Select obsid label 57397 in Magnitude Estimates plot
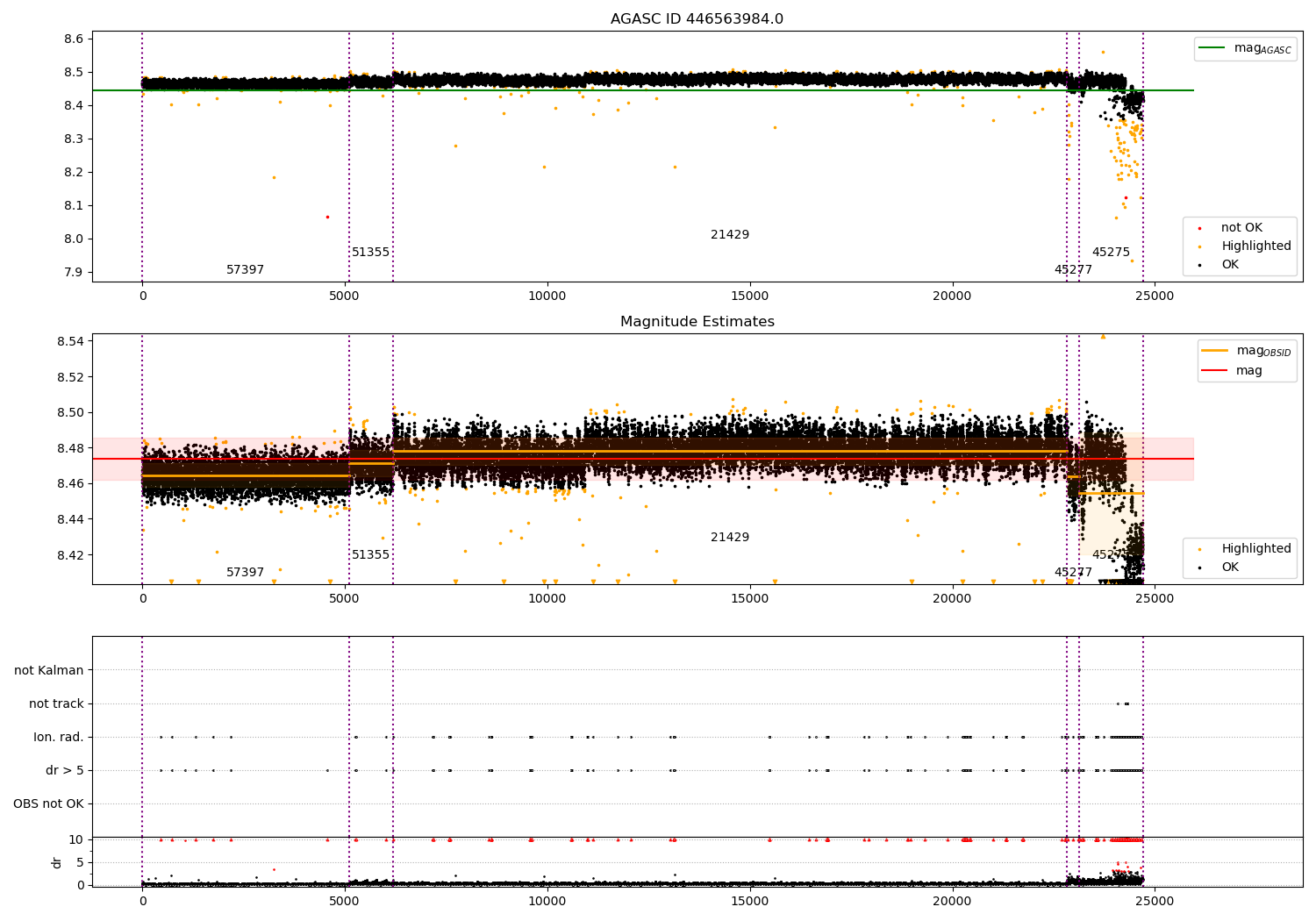This screenshot has width=1316, height=921. (x=245, y=573)
